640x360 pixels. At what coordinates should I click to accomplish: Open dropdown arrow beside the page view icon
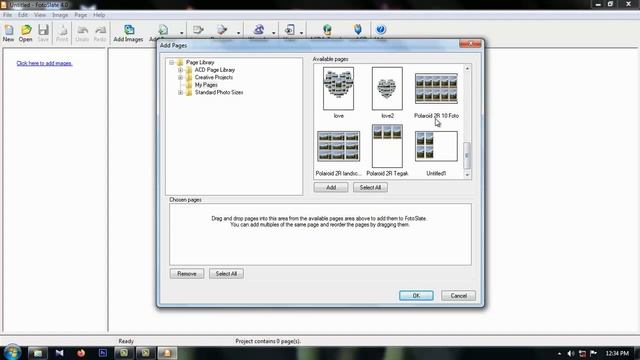(301, 33)
